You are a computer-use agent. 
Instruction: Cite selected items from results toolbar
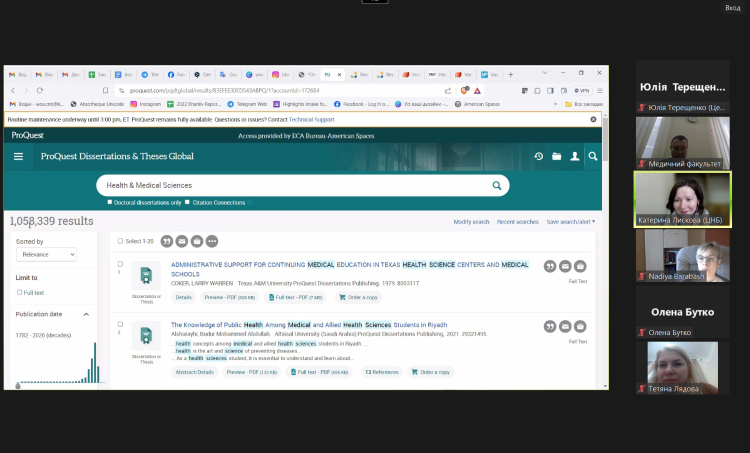(166, 242)
